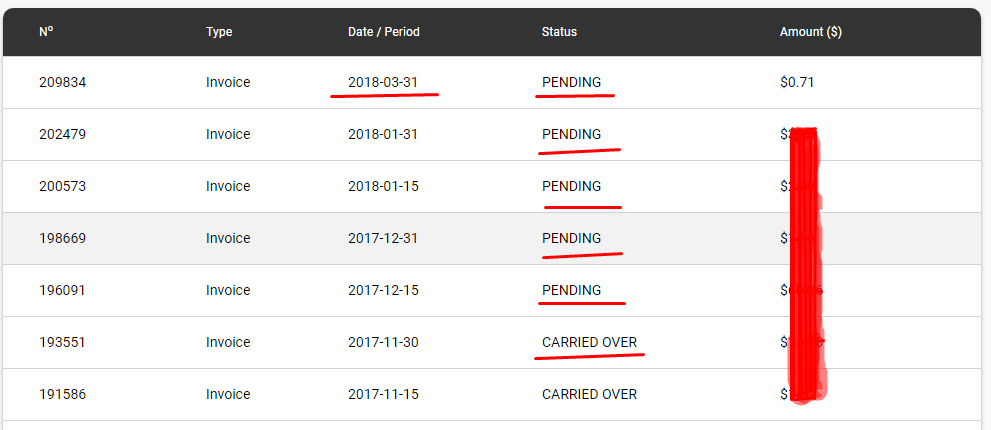Click the Status column header
991x430 pixels.
(559, 32)
